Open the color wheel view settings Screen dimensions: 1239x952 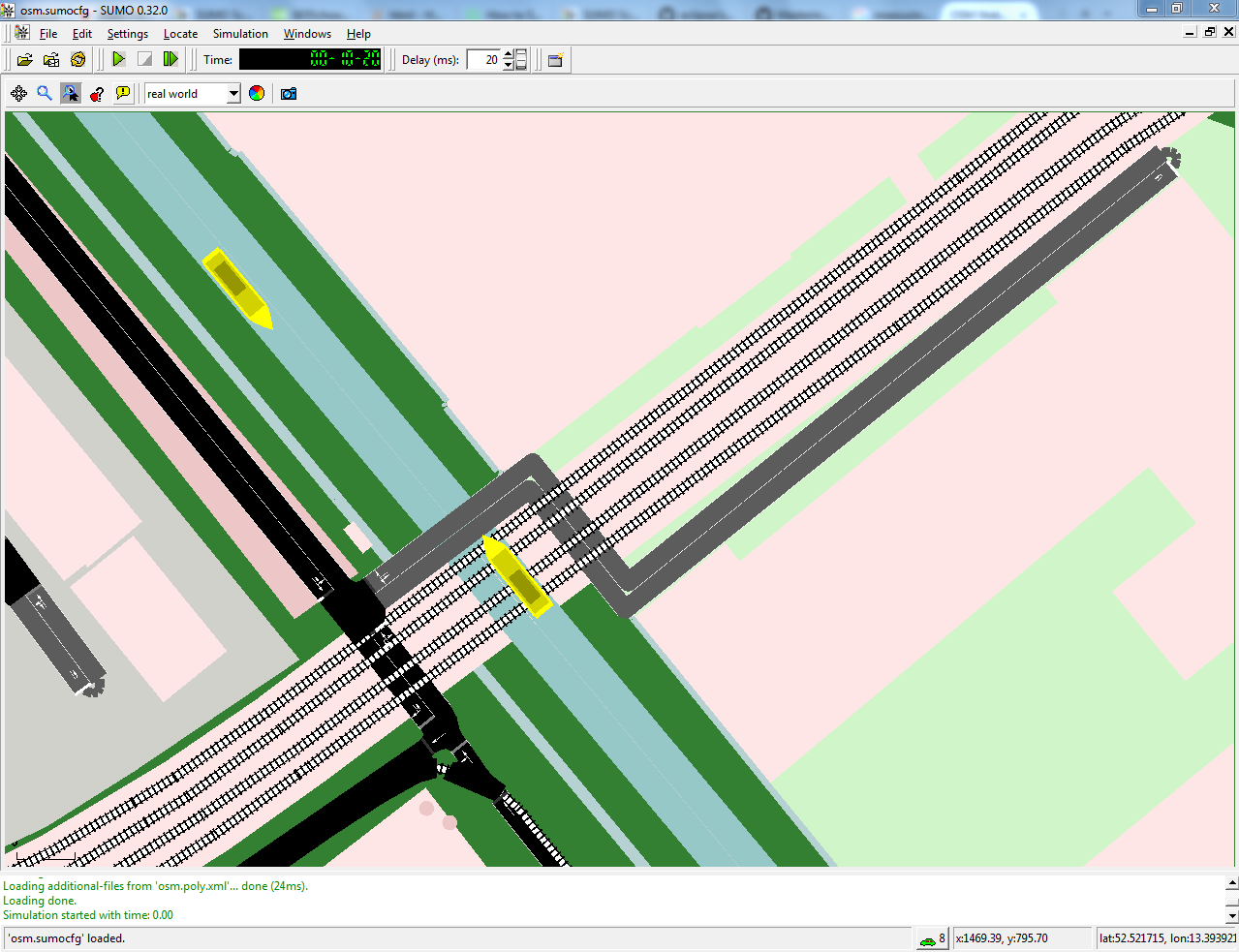pos(257,93)
